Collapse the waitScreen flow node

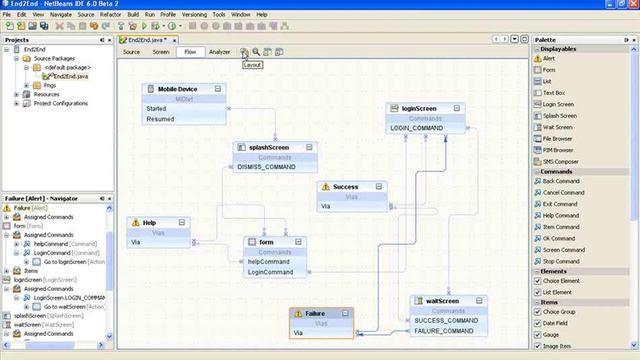tap(479, 301)
